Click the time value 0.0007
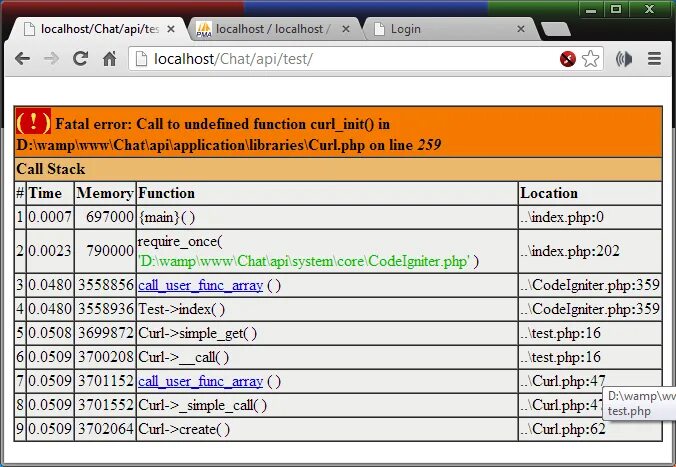This screenshot has width=676, height=467. [x=50, y=217]
